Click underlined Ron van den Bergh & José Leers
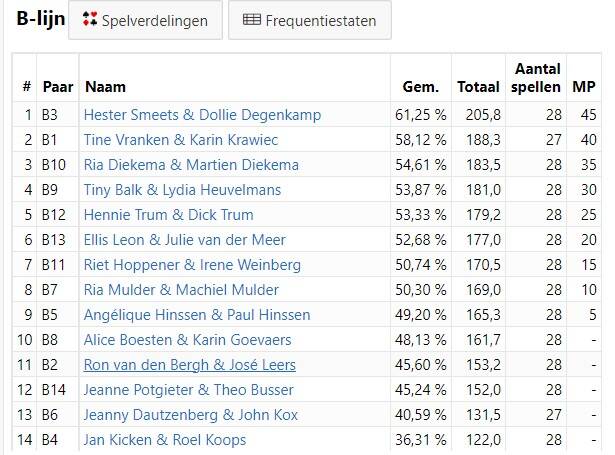The width and height of the screenshot is (615, 455). click(189, 365)
